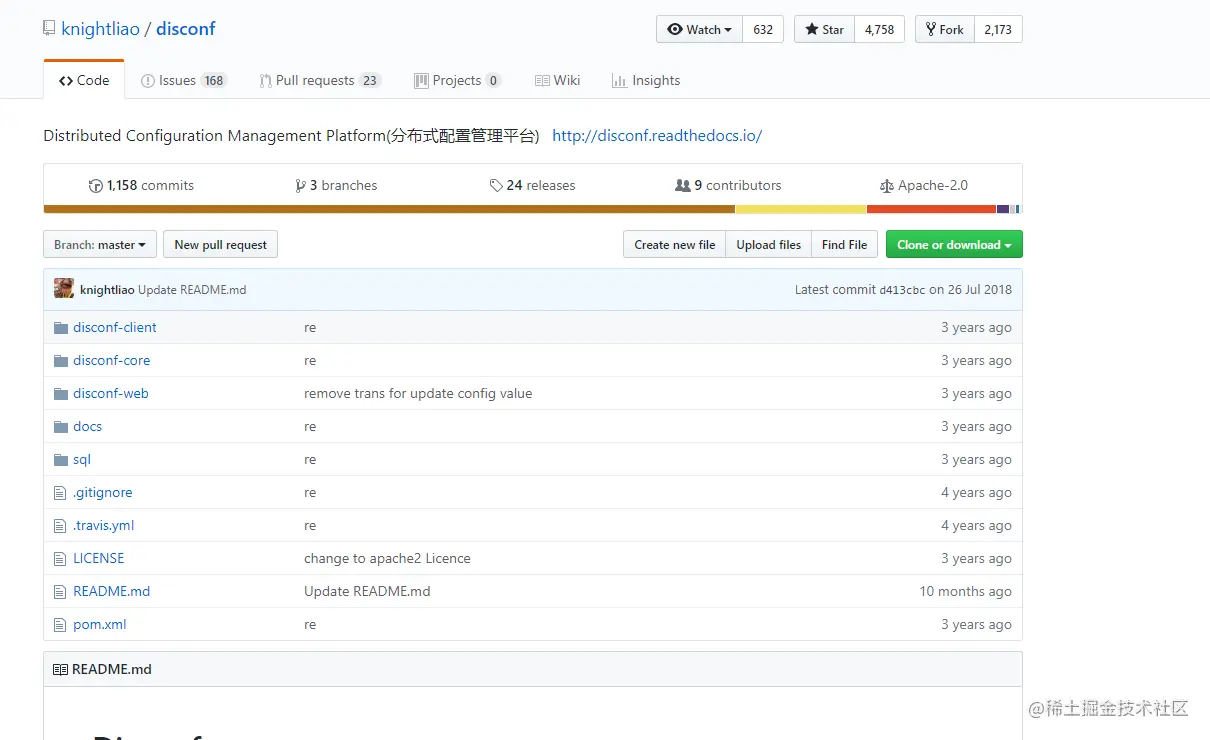This screenshot has width=1210, height=740.
Task: Switch to the Projects tab
Action: click(x=457, y=80)
